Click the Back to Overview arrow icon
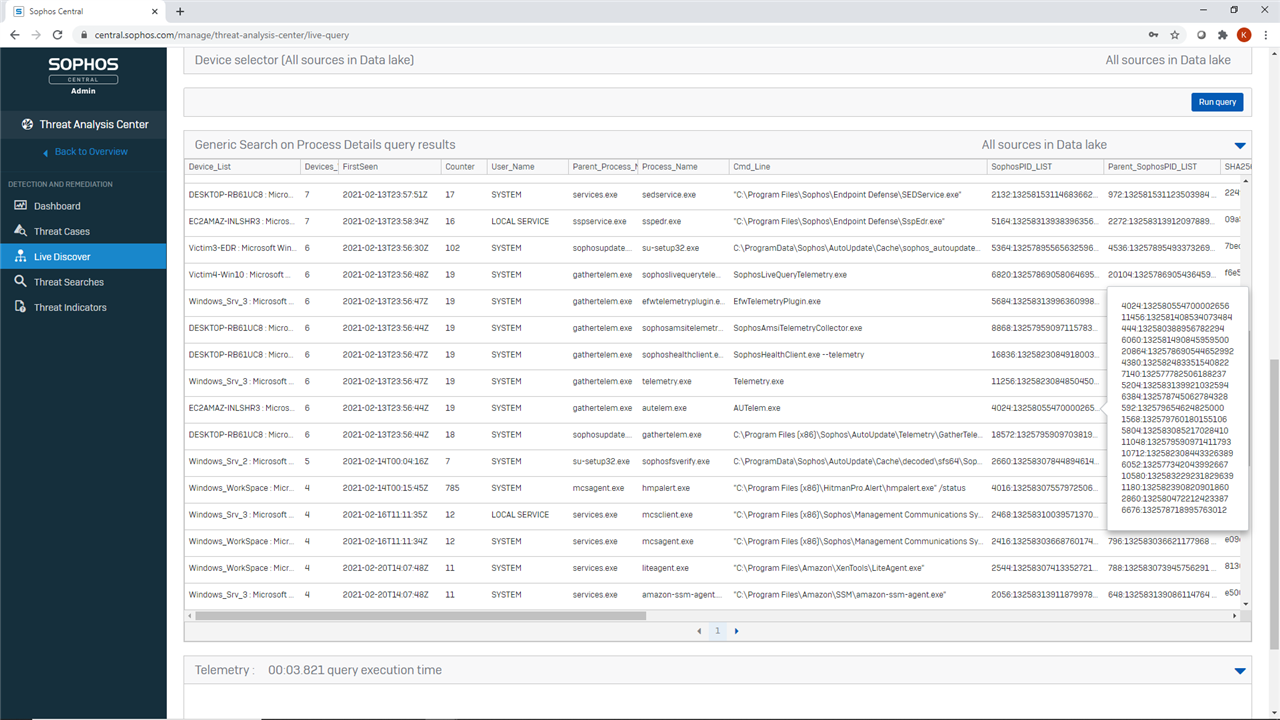 coord(46,152)
